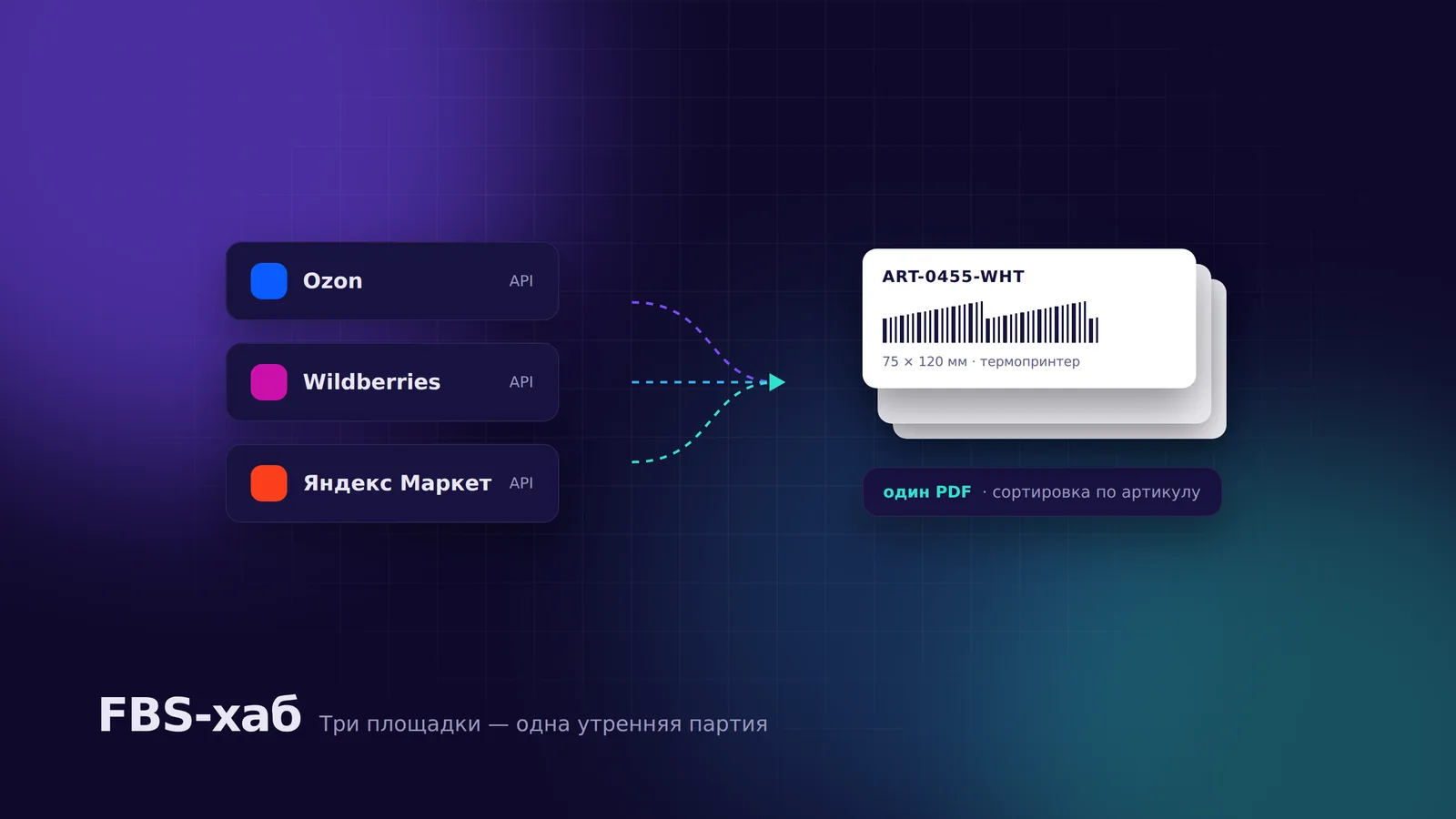The width and height of the screenshot is (1456, 819).
Task: Click the 'один PDF' highlighted text
Action: [x=927, y=492]
